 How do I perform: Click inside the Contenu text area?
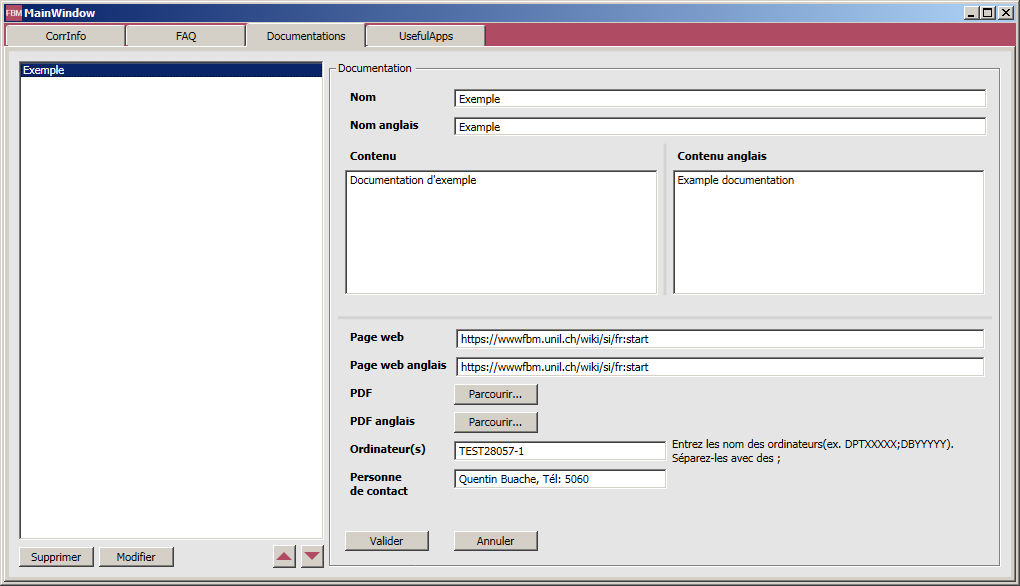501,232
